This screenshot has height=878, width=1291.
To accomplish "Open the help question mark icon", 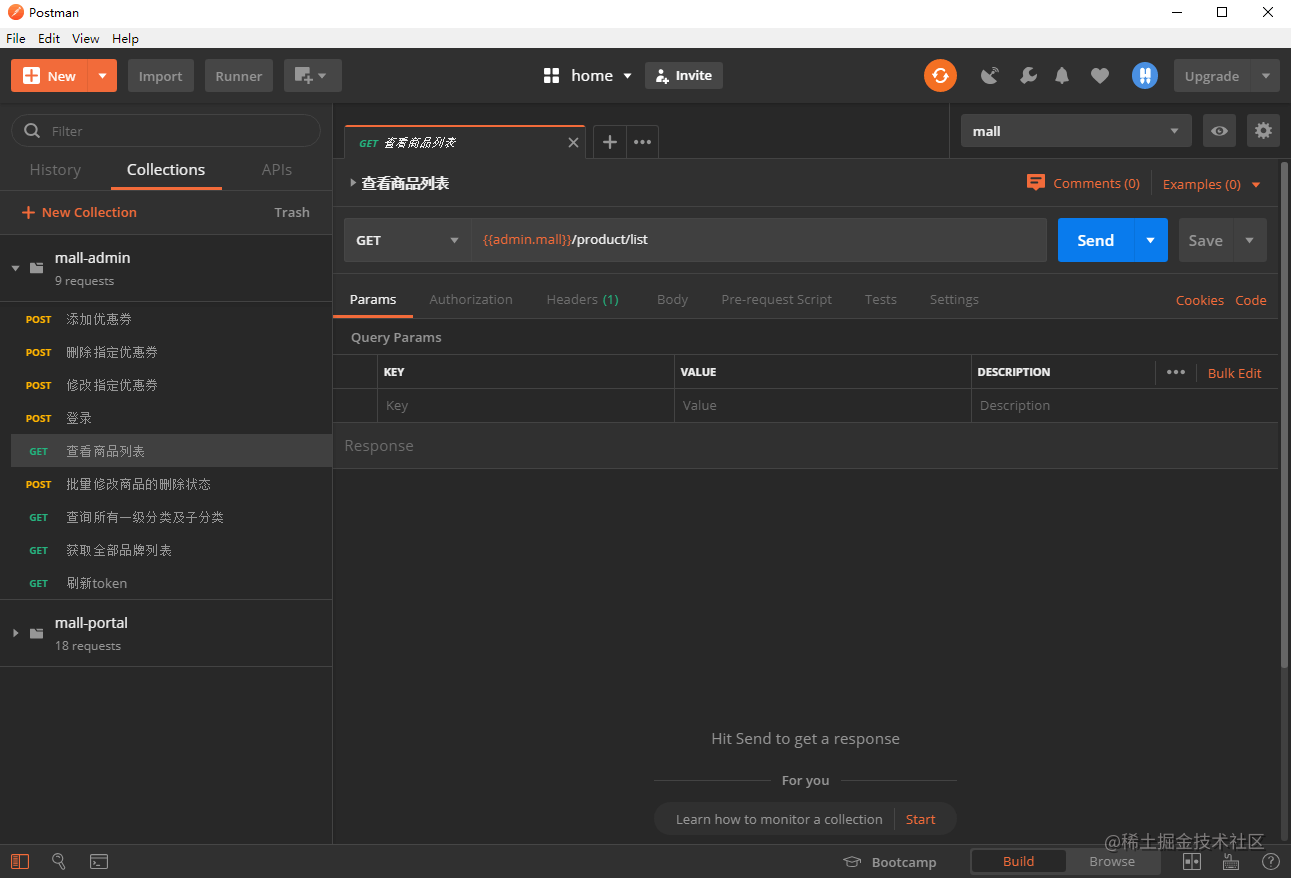I will [x=1271, y=861].
